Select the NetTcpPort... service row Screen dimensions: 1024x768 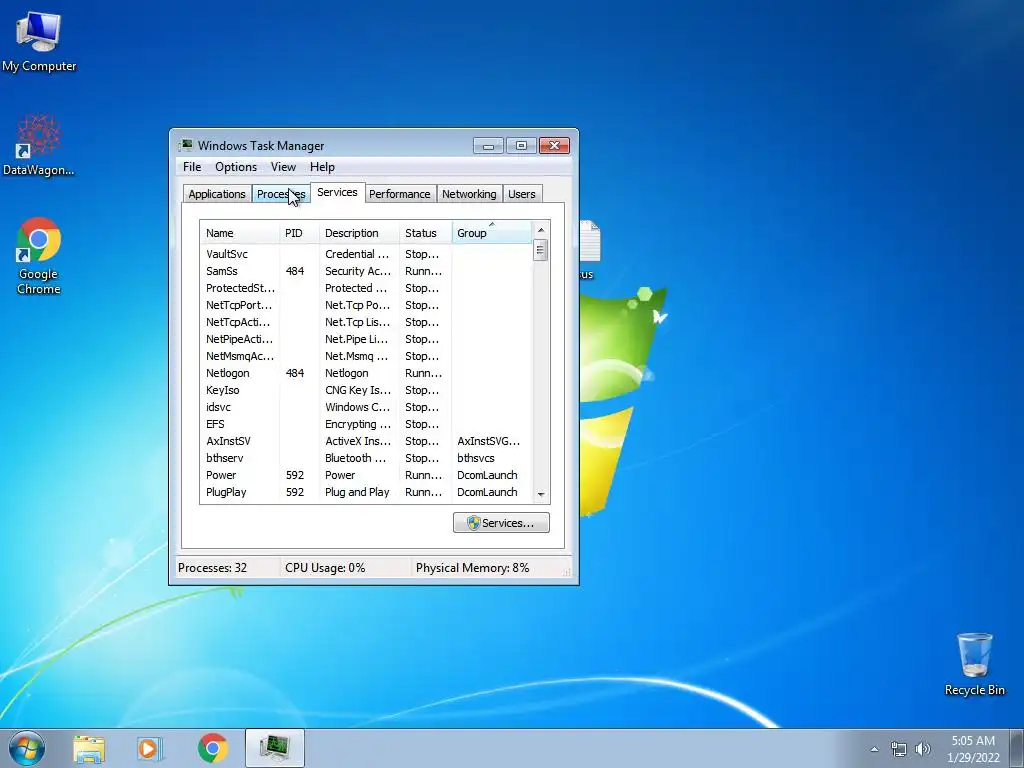click(x=366, y=305)
